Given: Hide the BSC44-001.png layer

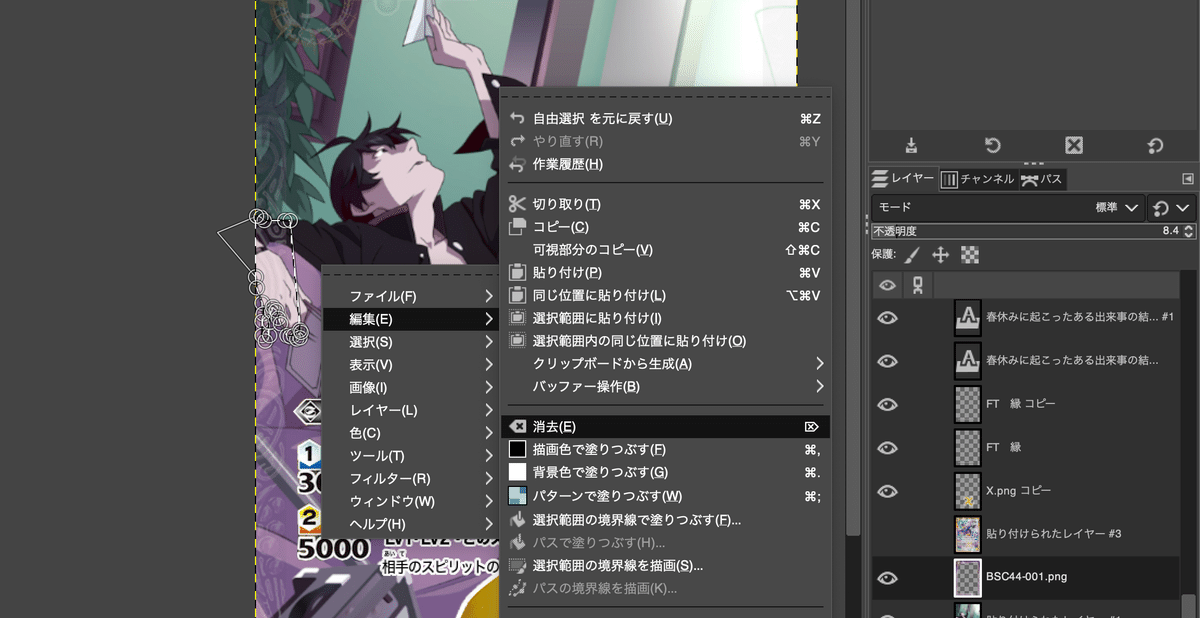Looking at the screenshot, I should [x=887, y=578].
